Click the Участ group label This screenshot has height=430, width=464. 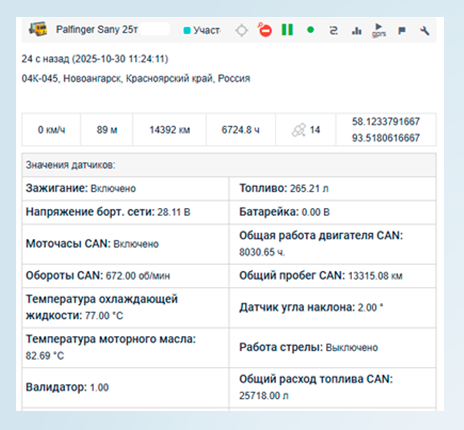tap(207, 30)
